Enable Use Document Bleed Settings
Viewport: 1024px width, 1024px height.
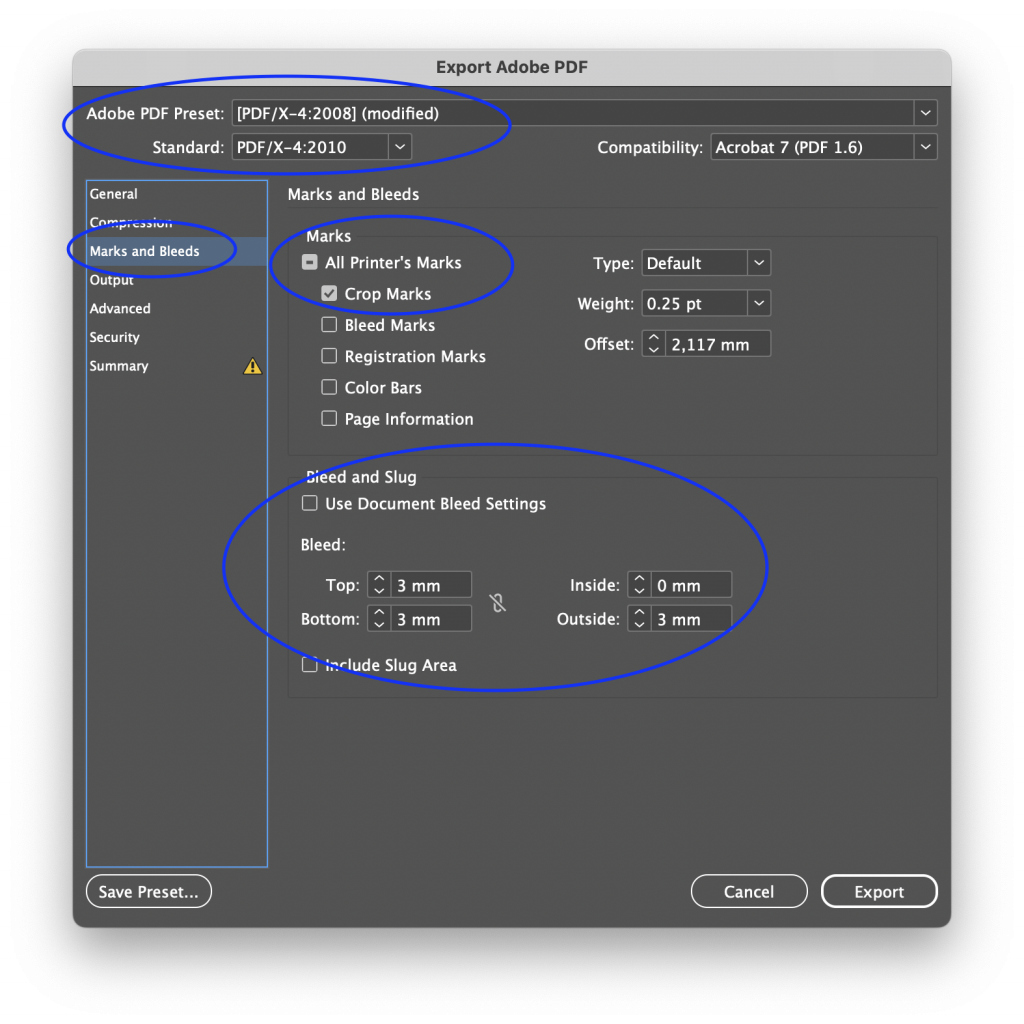310,504
